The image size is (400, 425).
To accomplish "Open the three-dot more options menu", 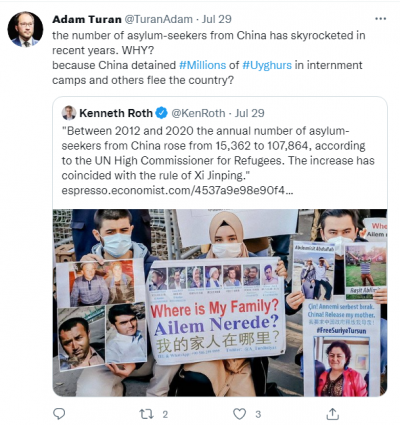I will coord(380,19).
